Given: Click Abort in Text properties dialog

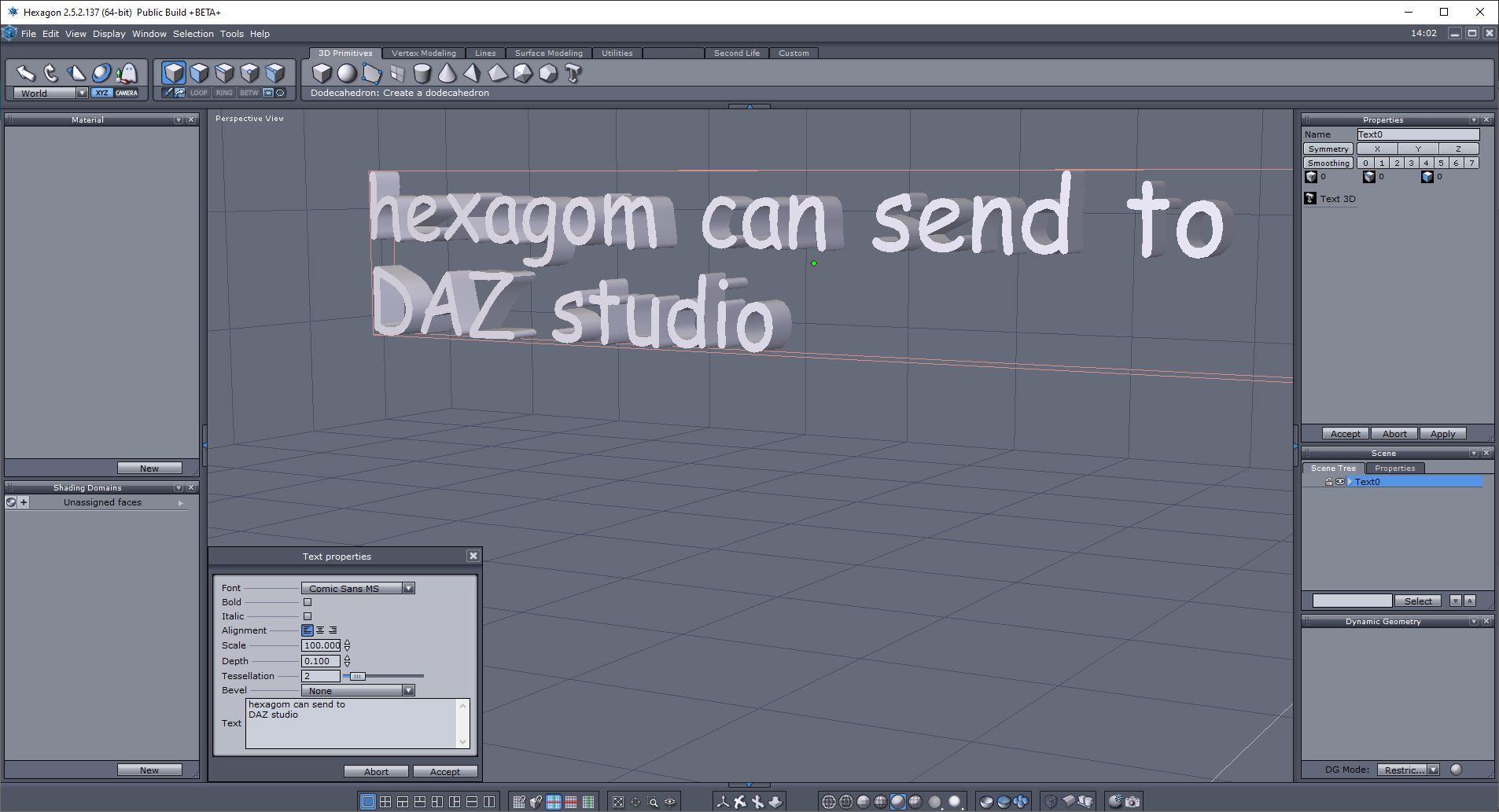Looking at the screenshot, I should tap(376, 772).
